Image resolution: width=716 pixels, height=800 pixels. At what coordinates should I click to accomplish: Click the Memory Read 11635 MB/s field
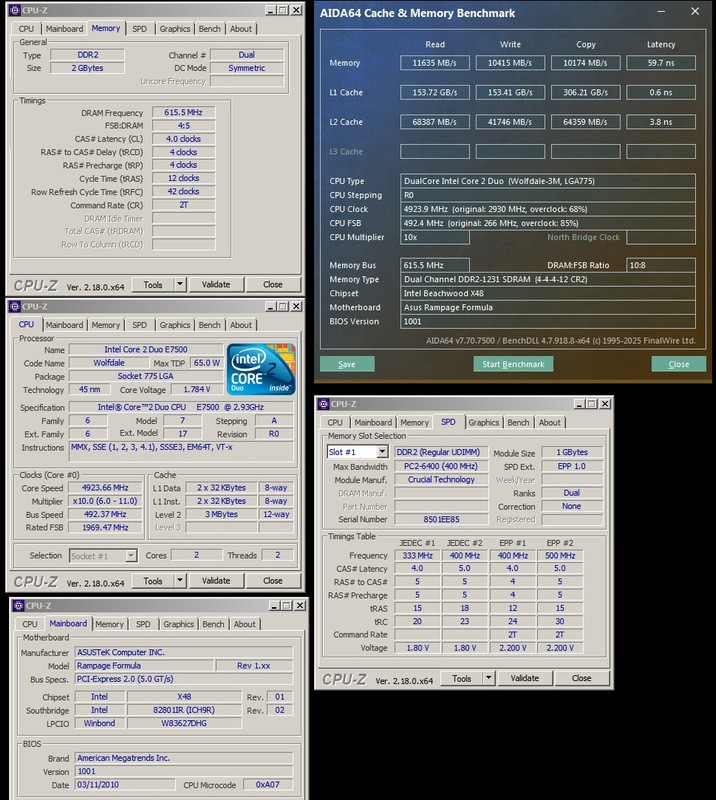(x=435, y=63)
